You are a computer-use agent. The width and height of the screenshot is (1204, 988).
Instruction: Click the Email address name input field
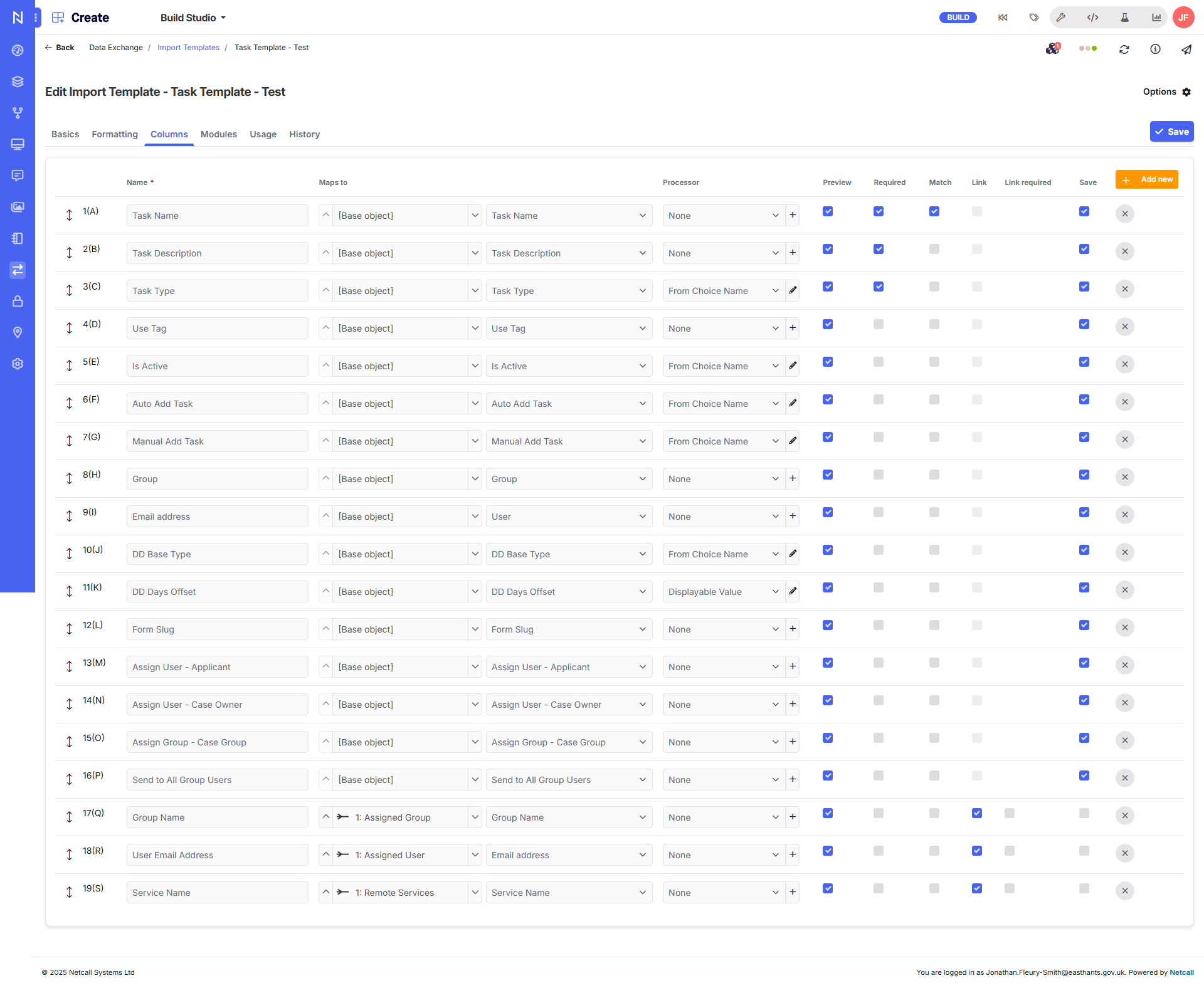(x=217, y=517)
